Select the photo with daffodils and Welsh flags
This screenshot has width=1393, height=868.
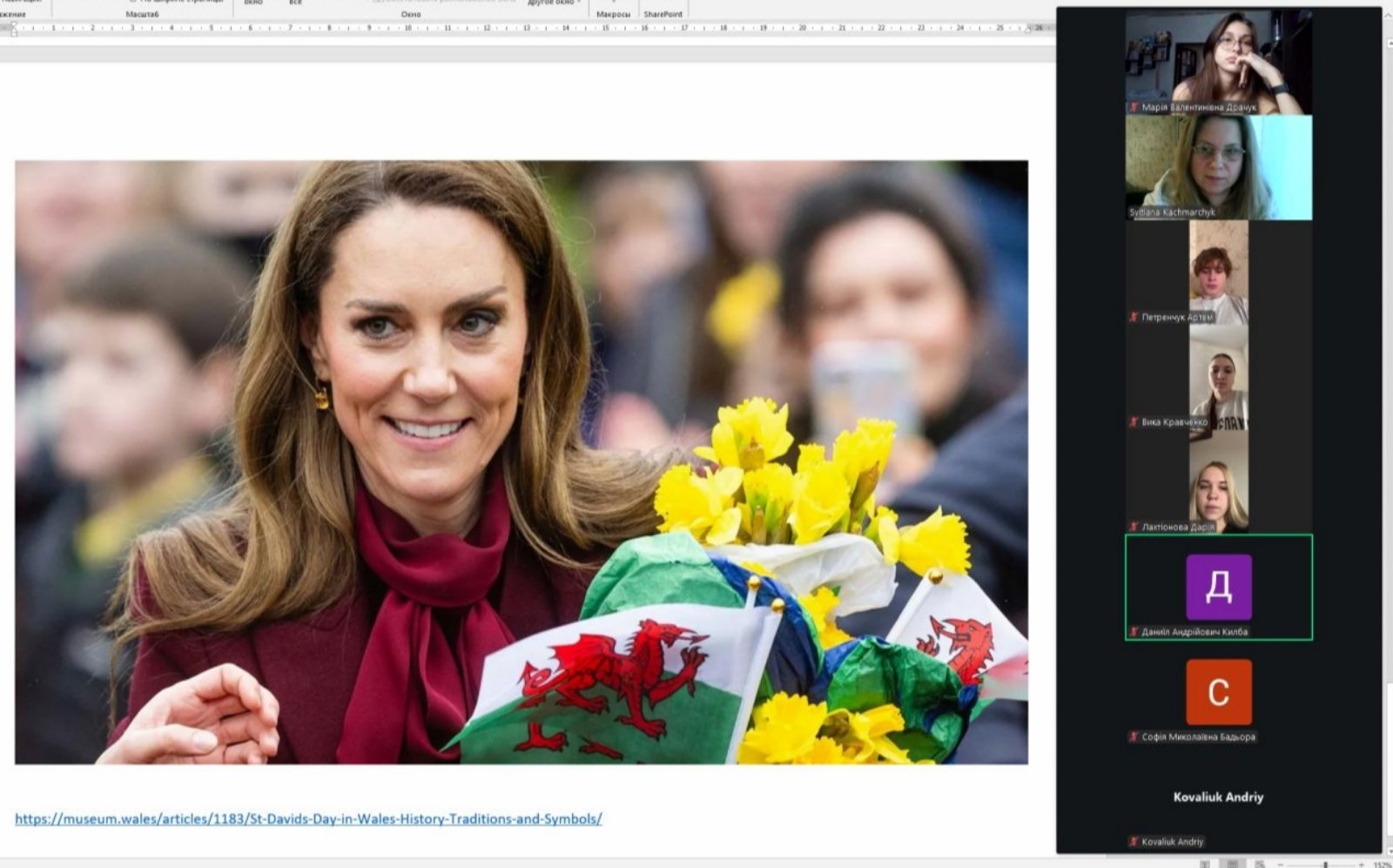point(522,462)
